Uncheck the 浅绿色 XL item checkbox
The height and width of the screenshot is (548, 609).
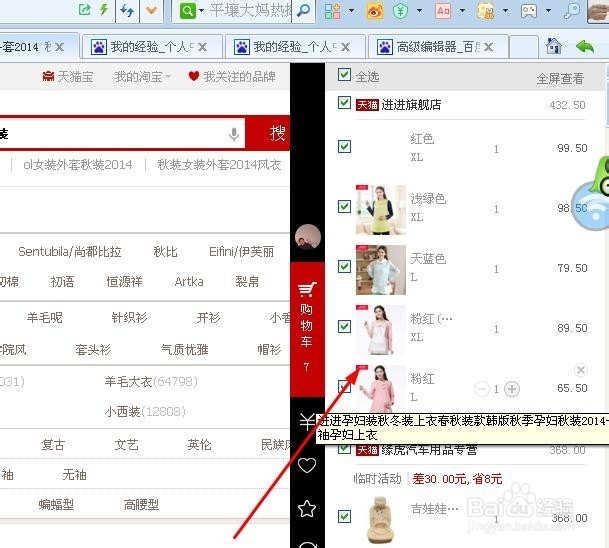tap(344, 207)
